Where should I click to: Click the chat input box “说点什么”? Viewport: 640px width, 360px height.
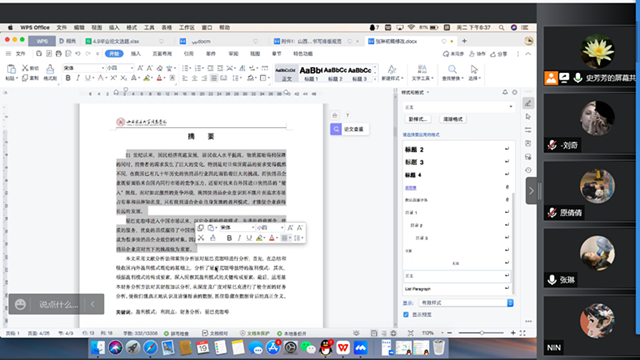tap(58, 304)
